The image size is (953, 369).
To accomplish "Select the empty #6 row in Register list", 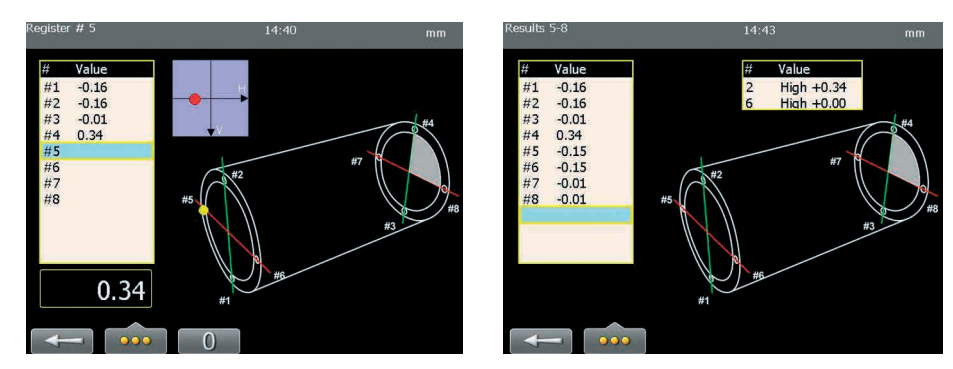I will [97, 167].
